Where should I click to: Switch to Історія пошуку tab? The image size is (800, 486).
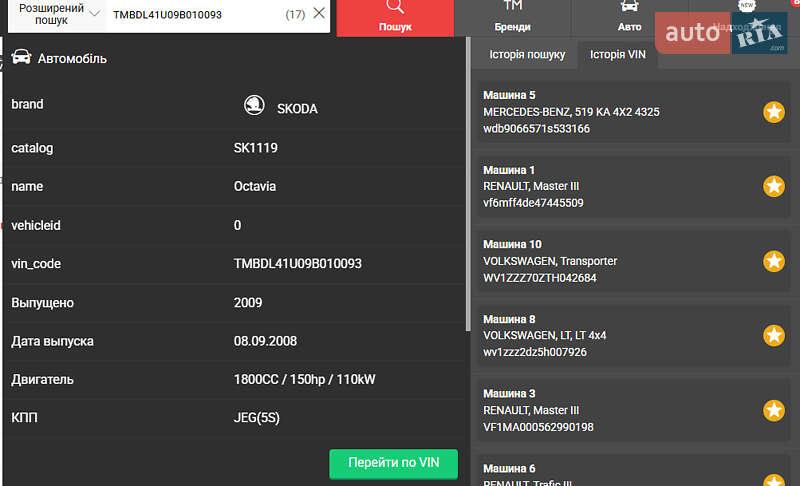[x=527, y=55]
